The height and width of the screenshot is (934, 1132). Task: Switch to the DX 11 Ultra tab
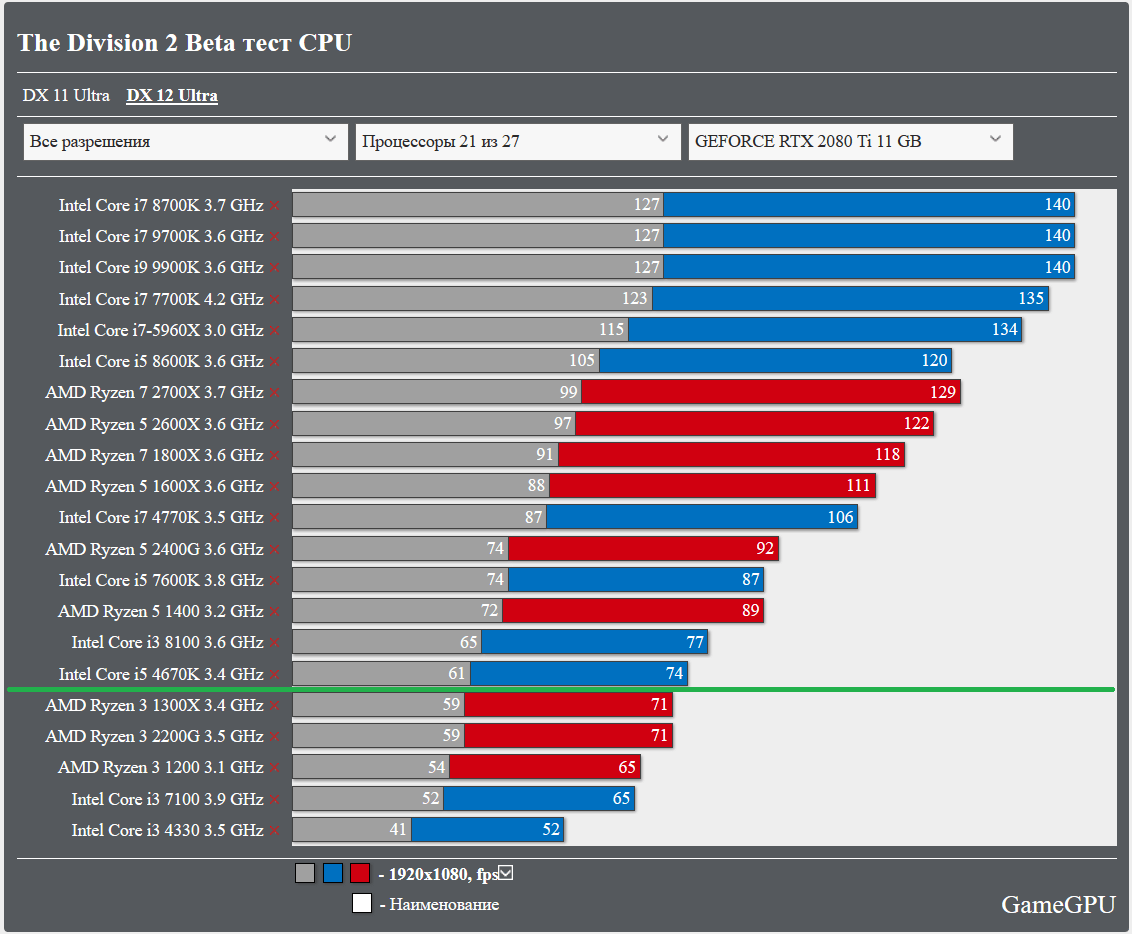tap(66, 95)
